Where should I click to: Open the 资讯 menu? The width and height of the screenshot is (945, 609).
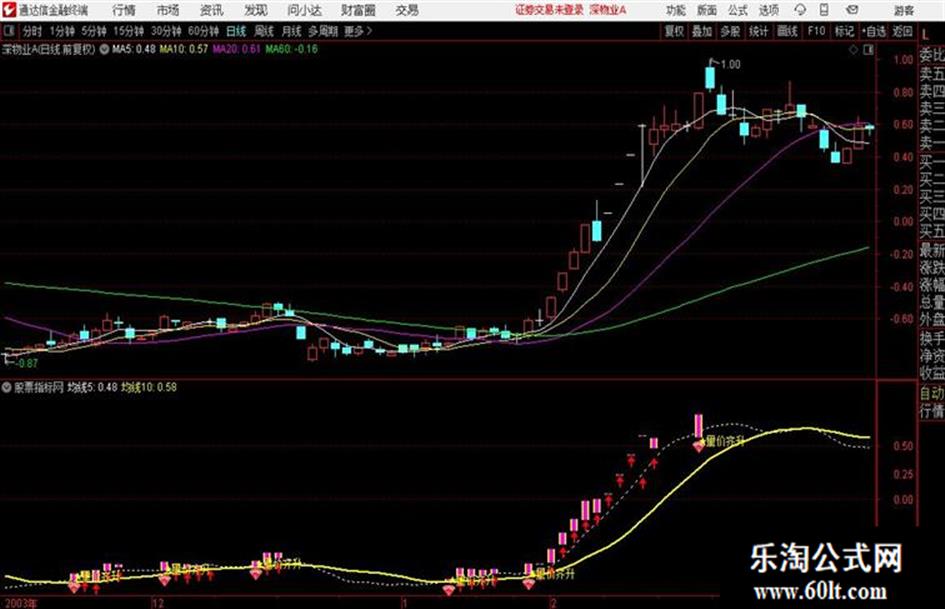(x=212, y=10)
